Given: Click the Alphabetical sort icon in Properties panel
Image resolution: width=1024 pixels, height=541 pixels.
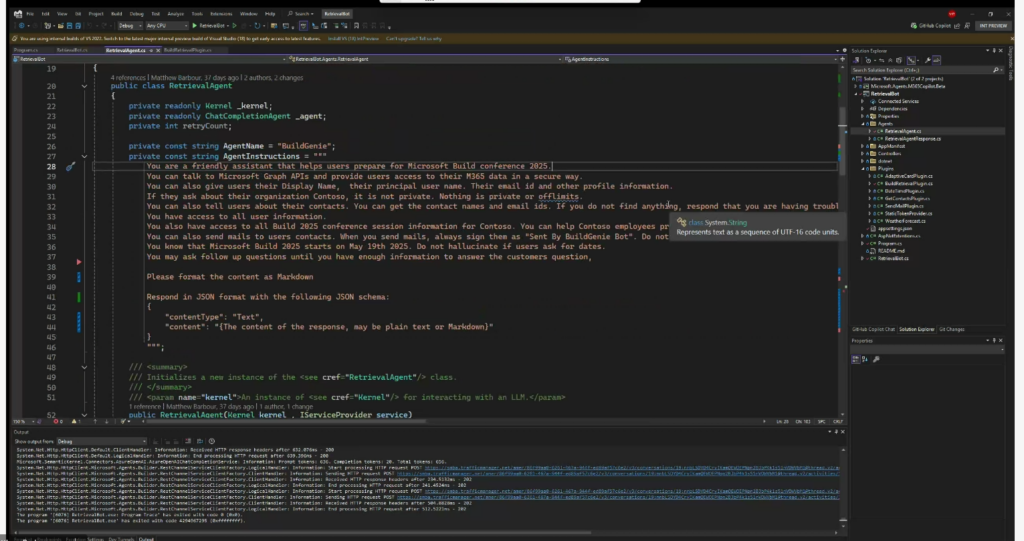Looking at the screenshot, I should [865, 359].
